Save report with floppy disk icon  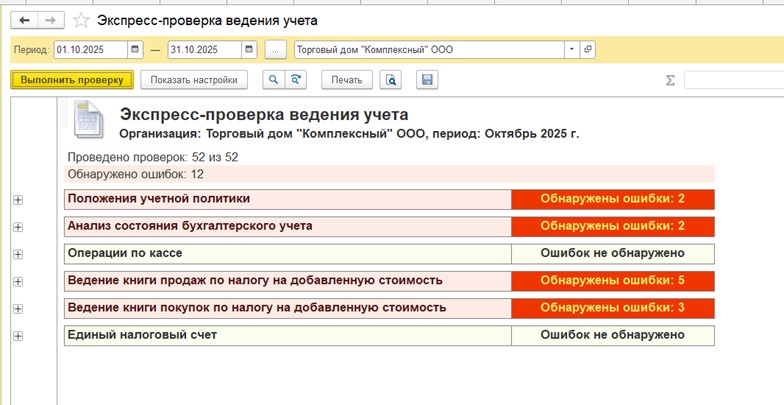pyautogui.click(x=427, y=80)
